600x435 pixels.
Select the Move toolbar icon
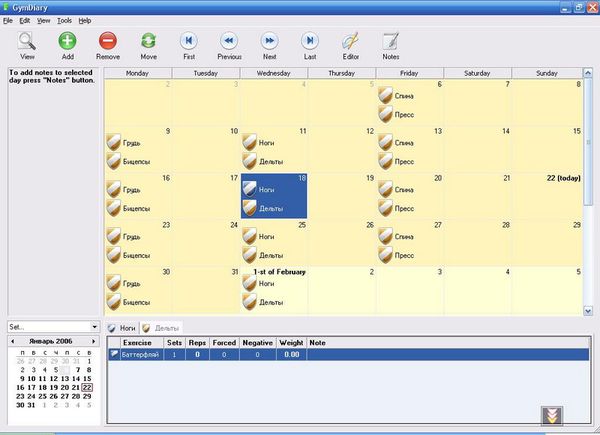pos(148,41)
